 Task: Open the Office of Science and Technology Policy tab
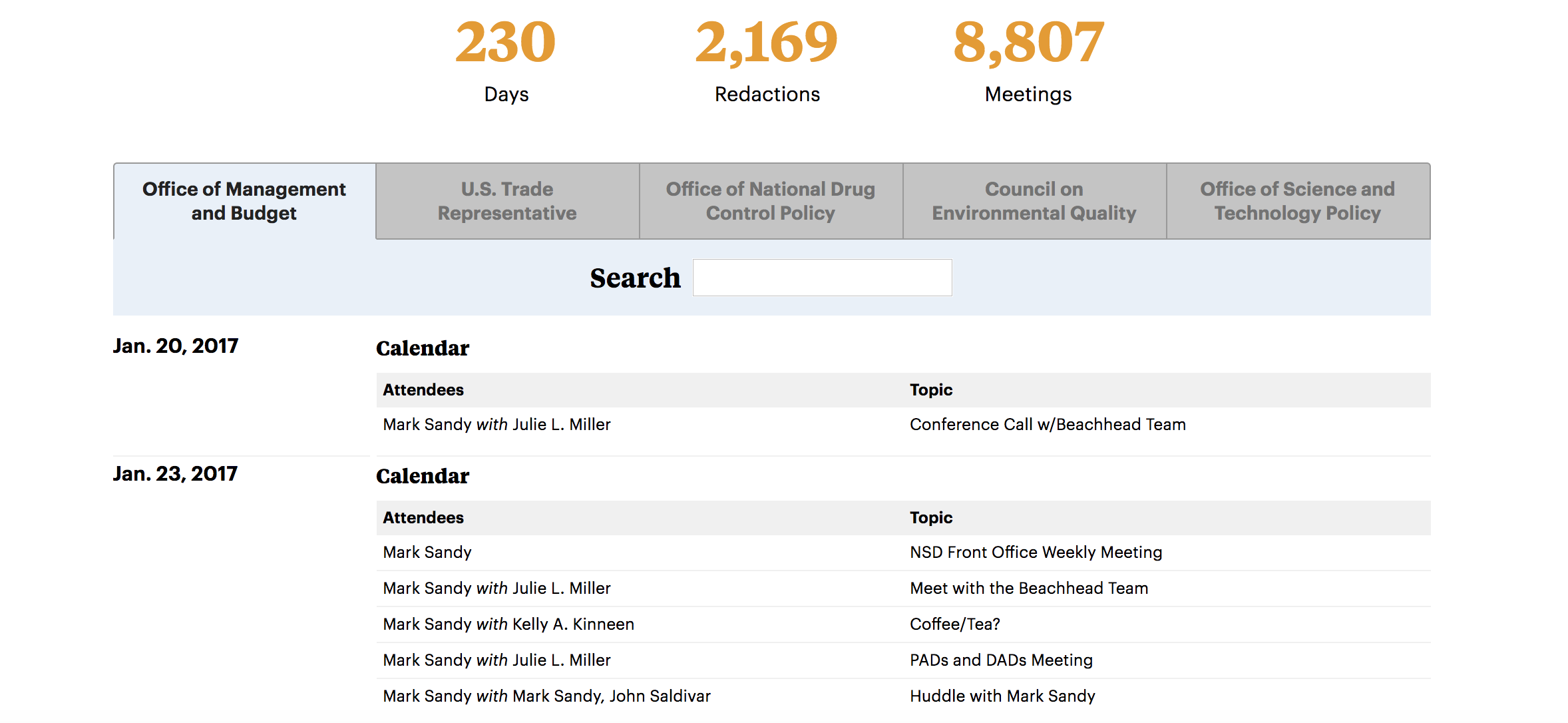[1297, 201]
